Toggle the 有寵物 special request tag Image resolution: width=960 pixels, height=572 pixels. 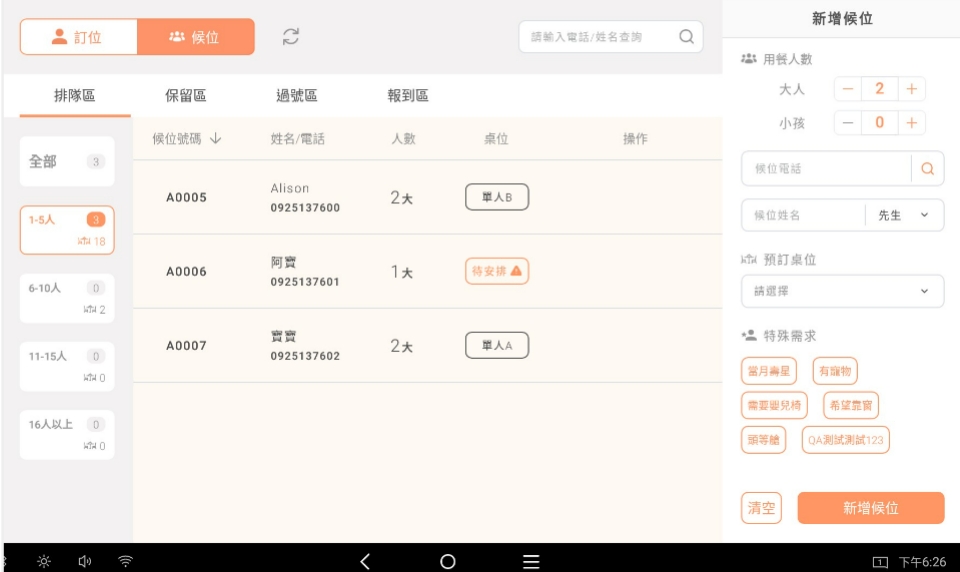click(x=835, y=372)
